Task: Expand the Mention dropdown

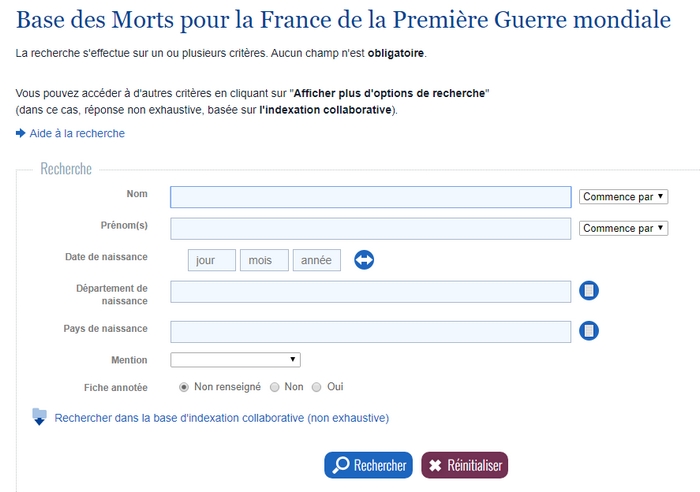Action: click(235, 360)
